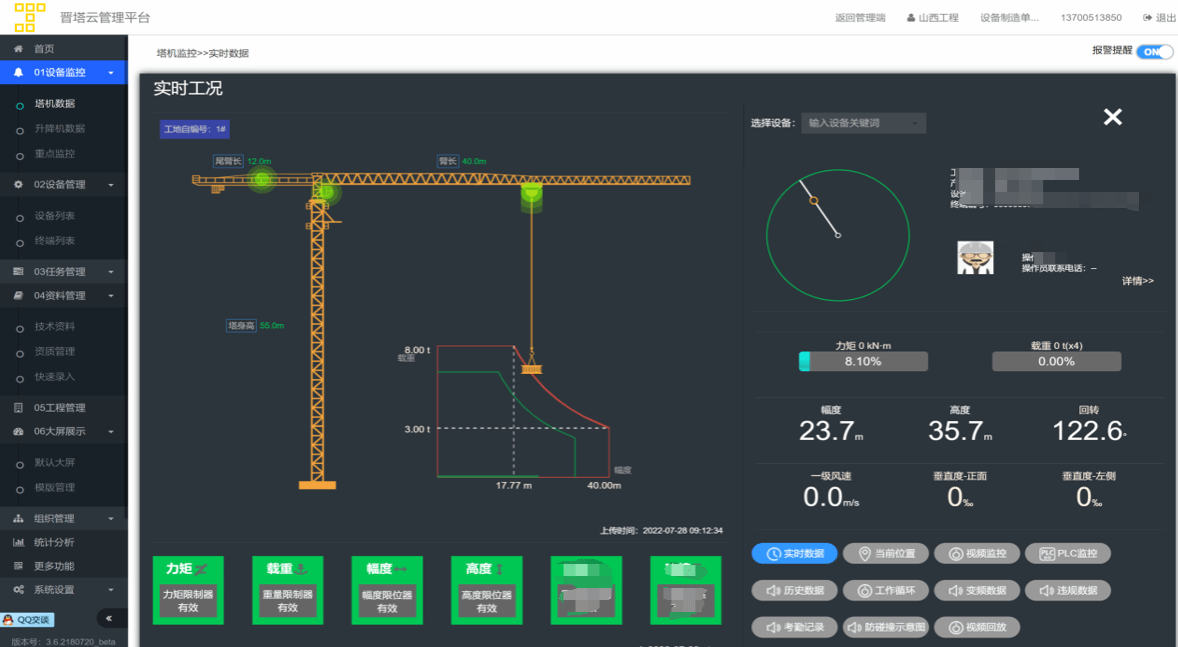Viewport: 1178px width, 647px height.
Task: Show 违规数据 violation records
Action: point(1067,591)
